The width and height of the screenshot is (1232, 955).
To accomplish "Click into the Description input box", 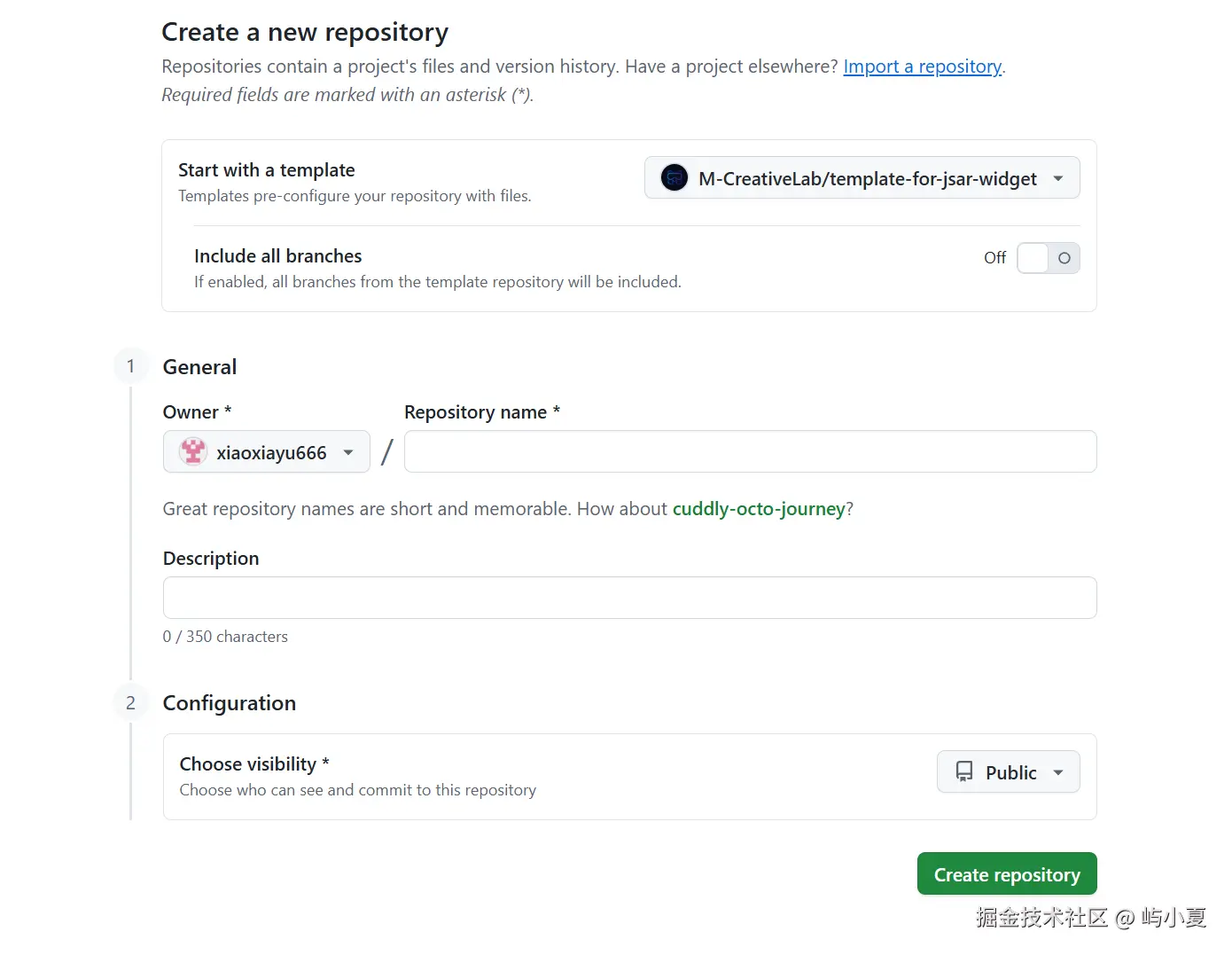I will tap(629, 598).
